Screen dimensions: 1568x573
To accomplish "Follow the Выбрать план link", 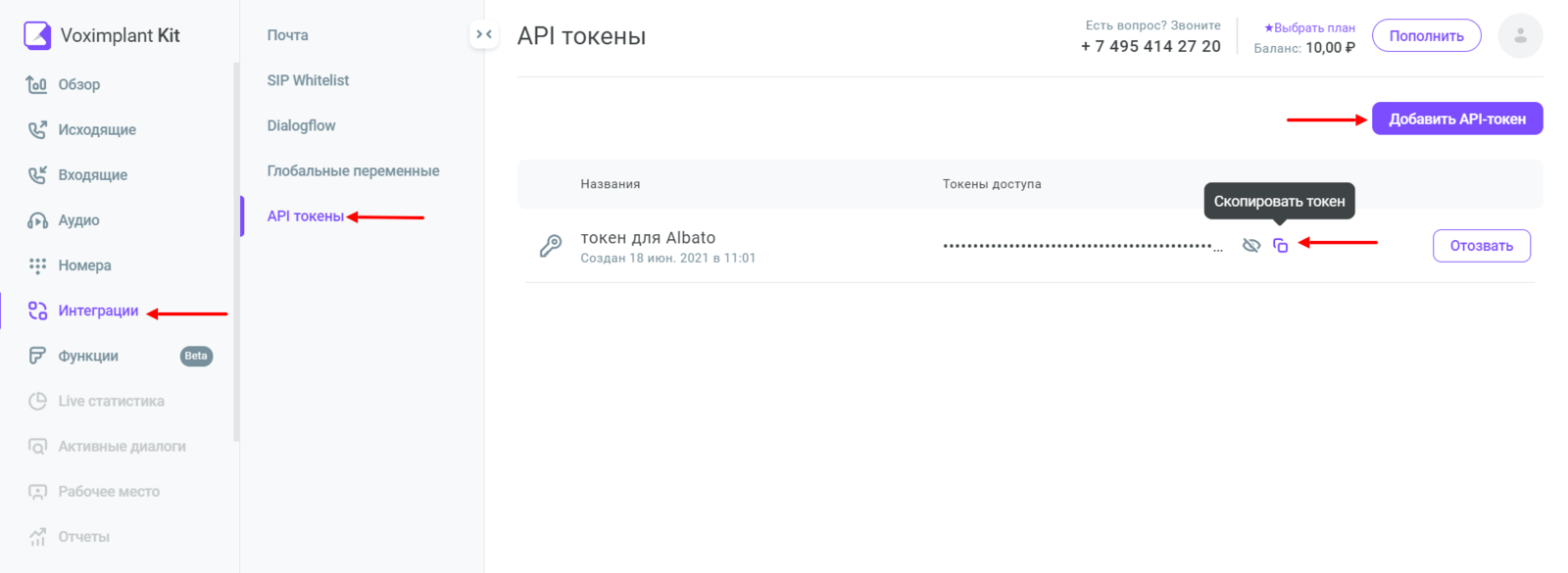I will (x=1309, y=28).
